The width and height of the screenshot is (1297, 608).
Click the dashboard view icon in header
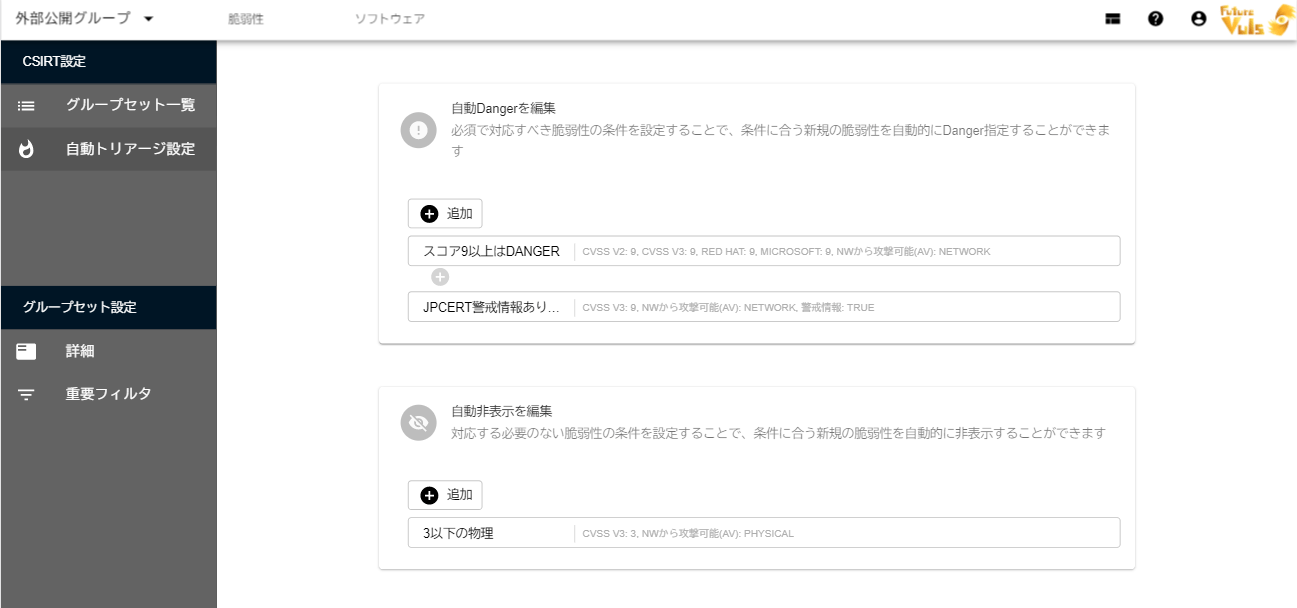coord(1112,19)
